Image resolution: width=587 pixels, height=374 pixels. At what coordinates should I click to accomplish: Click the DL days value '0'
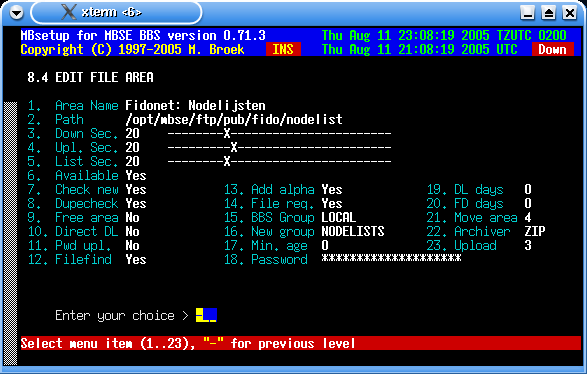pos(528,189)
